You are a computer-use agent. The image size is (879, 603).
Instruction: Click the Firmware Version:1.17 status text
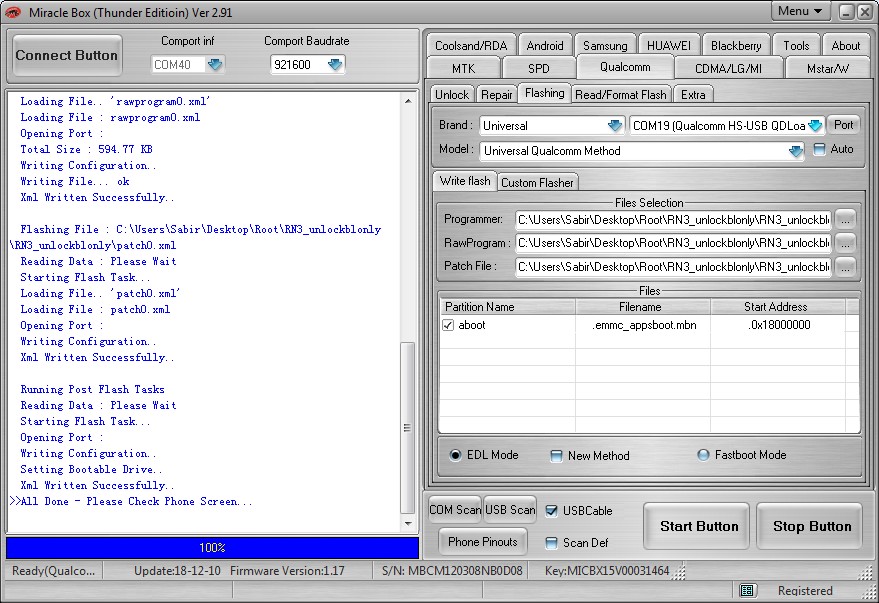(x=287, y=571)
